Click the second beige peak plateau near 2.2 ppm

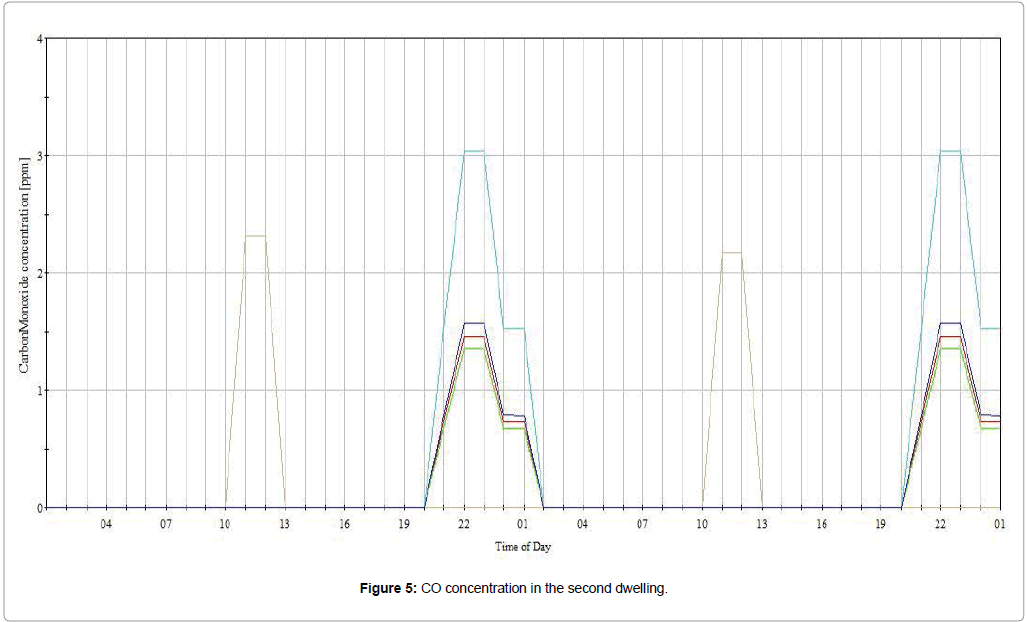[732, 252]
